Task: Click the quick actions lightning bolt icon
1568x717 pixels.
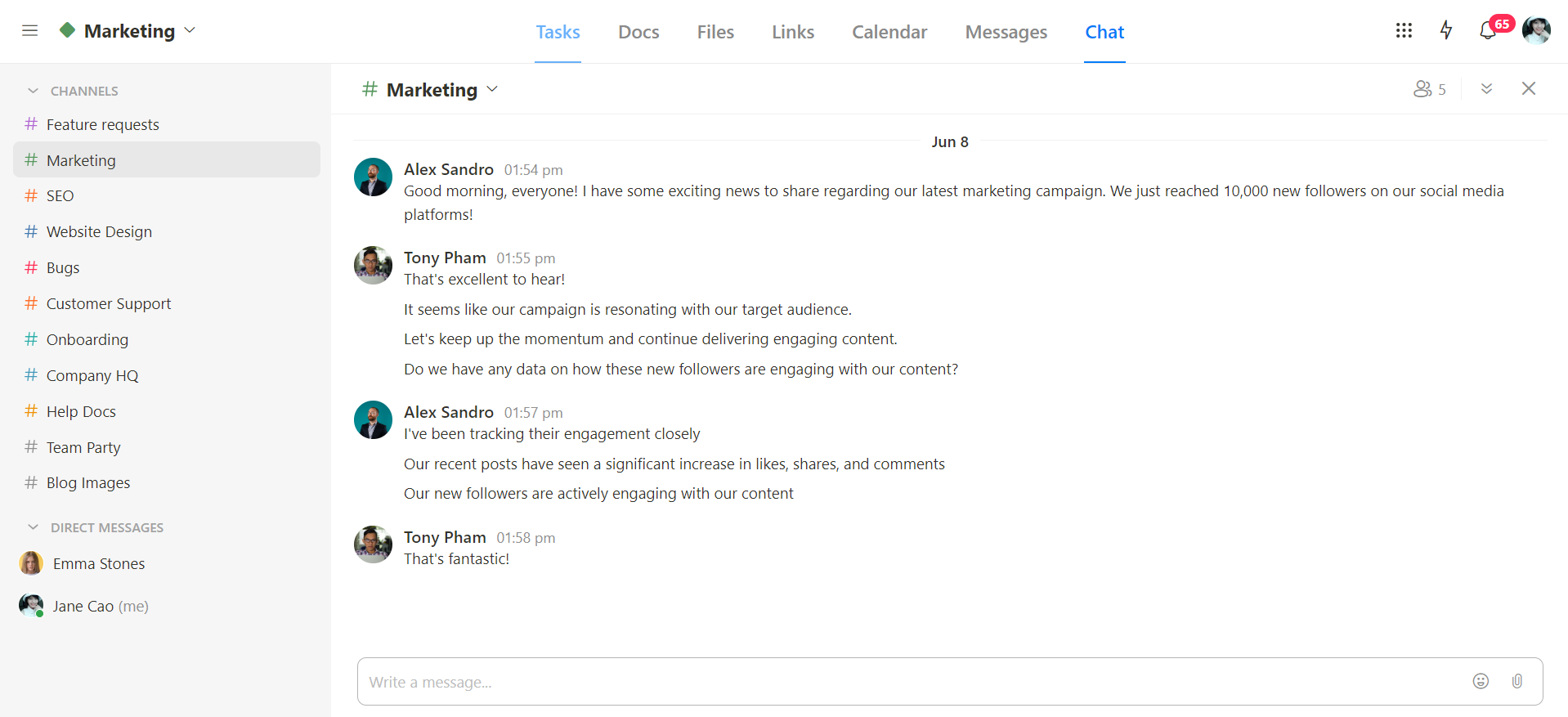Action: (1446, 30)
